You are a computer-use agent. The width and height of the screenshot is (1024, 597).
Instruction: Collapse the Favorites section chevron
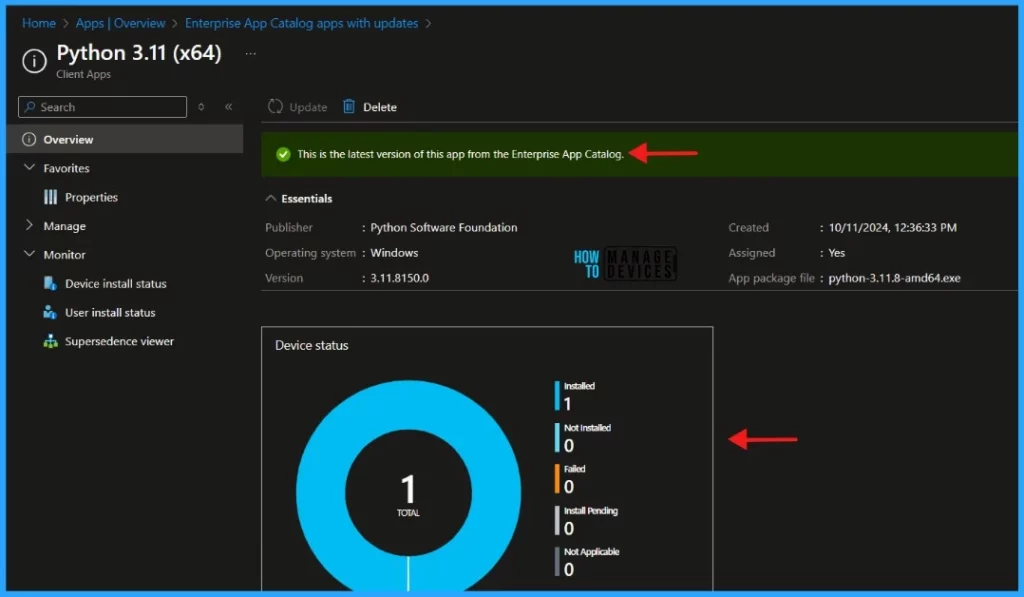pyautogui.click(x=29, y=168)
